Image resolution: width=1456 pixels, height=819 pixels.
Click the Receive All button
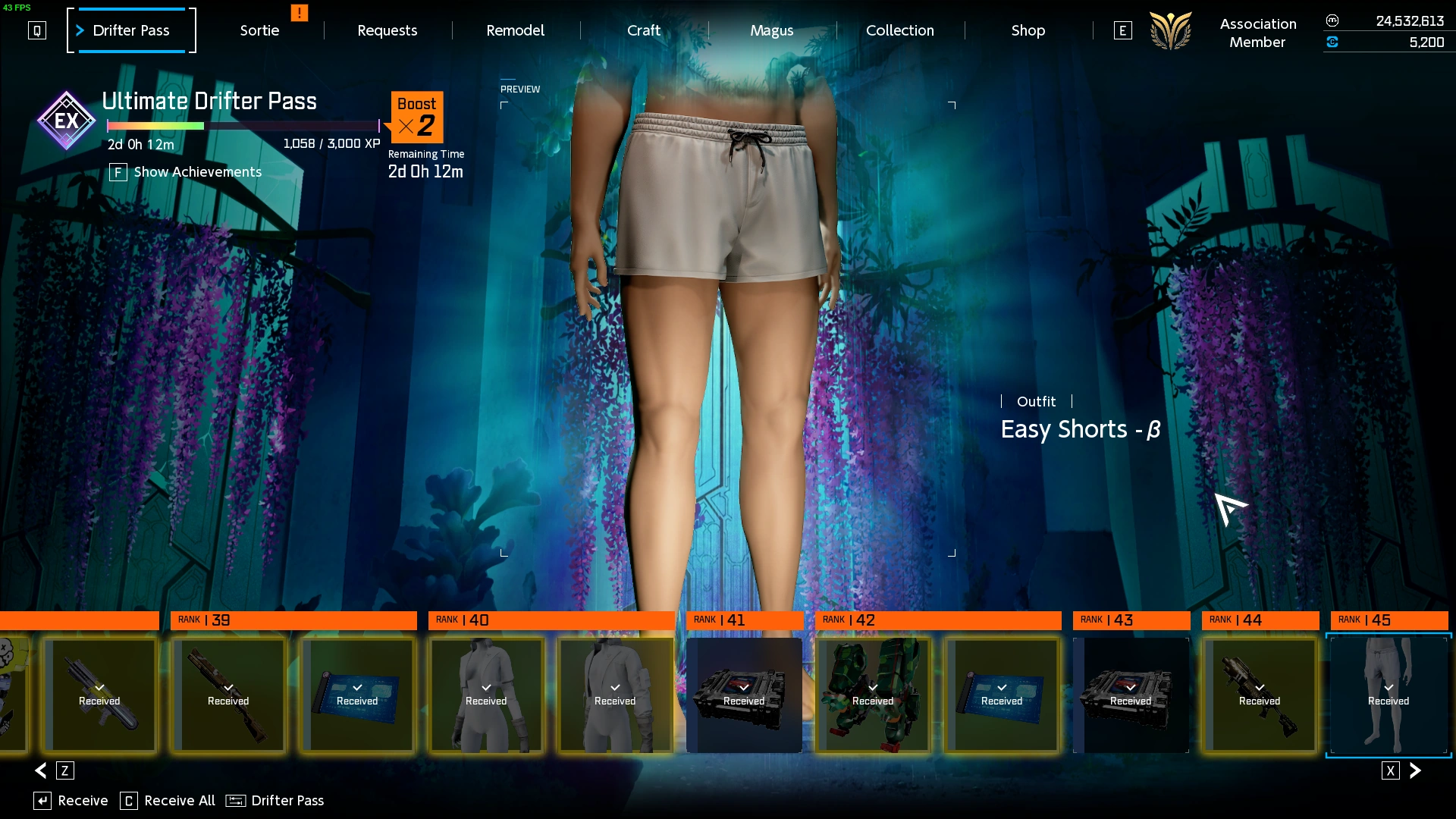click(179, 801)
